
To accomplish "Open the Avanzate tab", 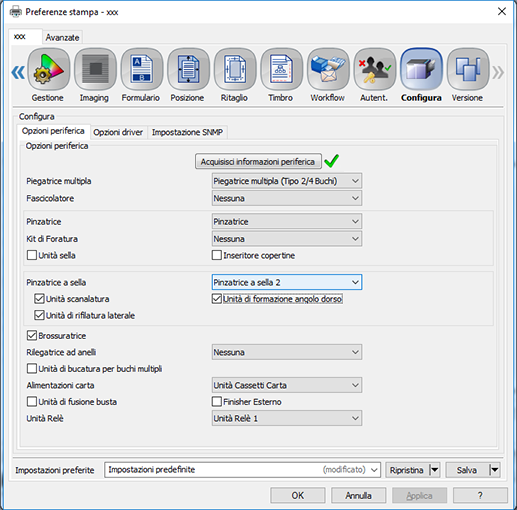I will click(62, 37).
